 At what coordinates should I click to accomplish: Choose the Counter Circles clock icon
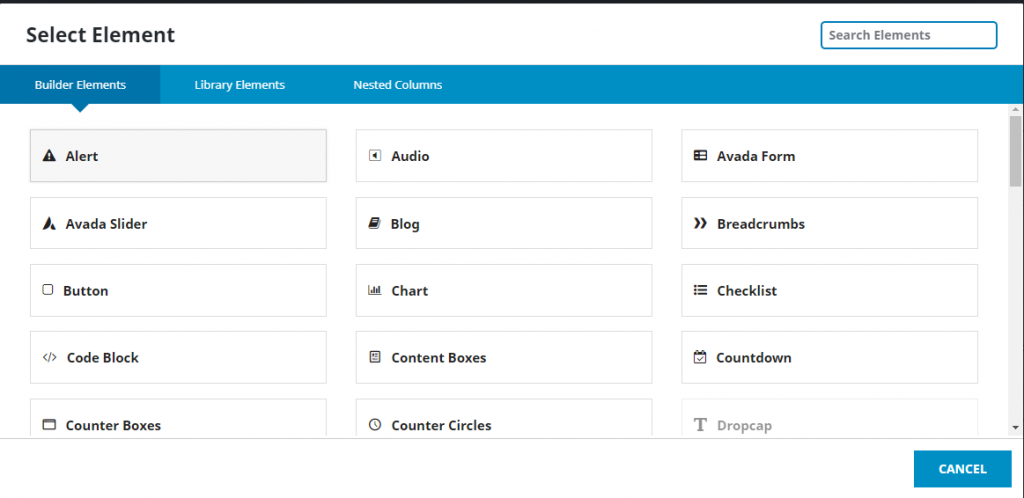[x=375, y=425]
